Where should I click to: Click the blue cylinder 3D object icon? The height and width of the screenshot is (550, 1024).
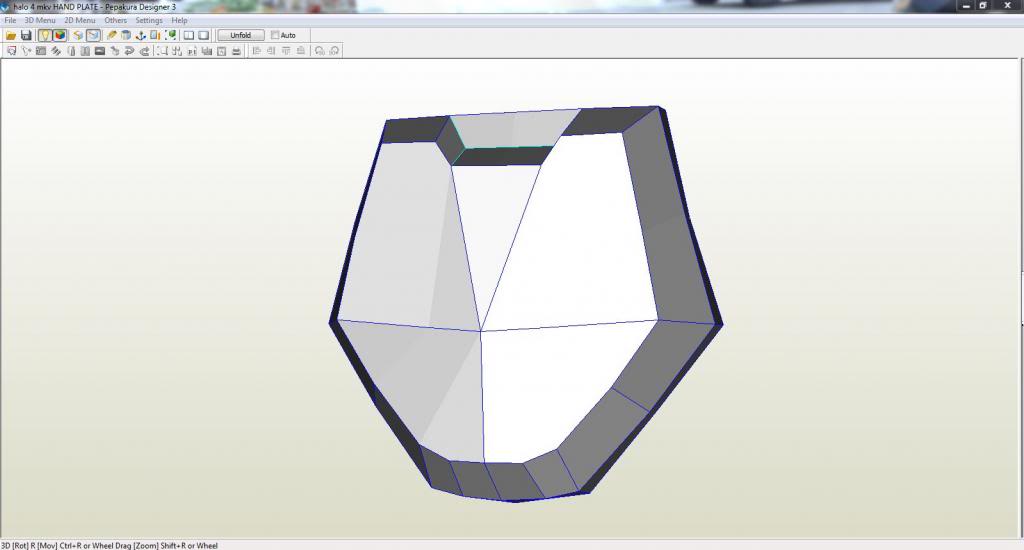pyautogui.click(x=126, y=35)
